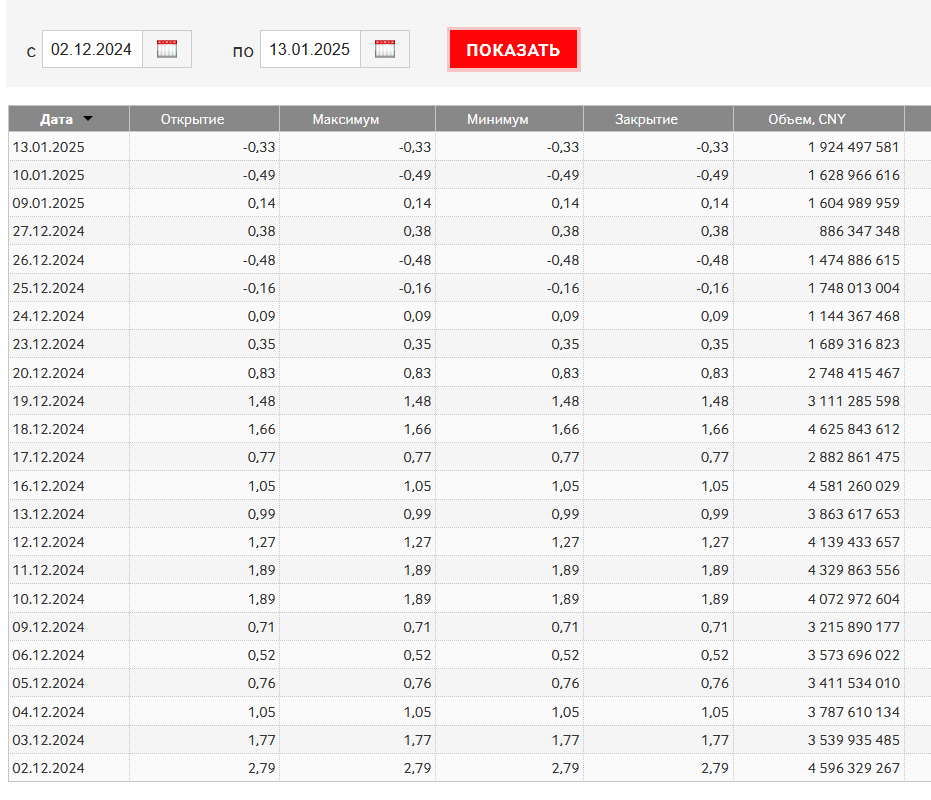Screen dimensions: 931x800
Task: Click volume value 3 215 890 177
Action: 853,627
